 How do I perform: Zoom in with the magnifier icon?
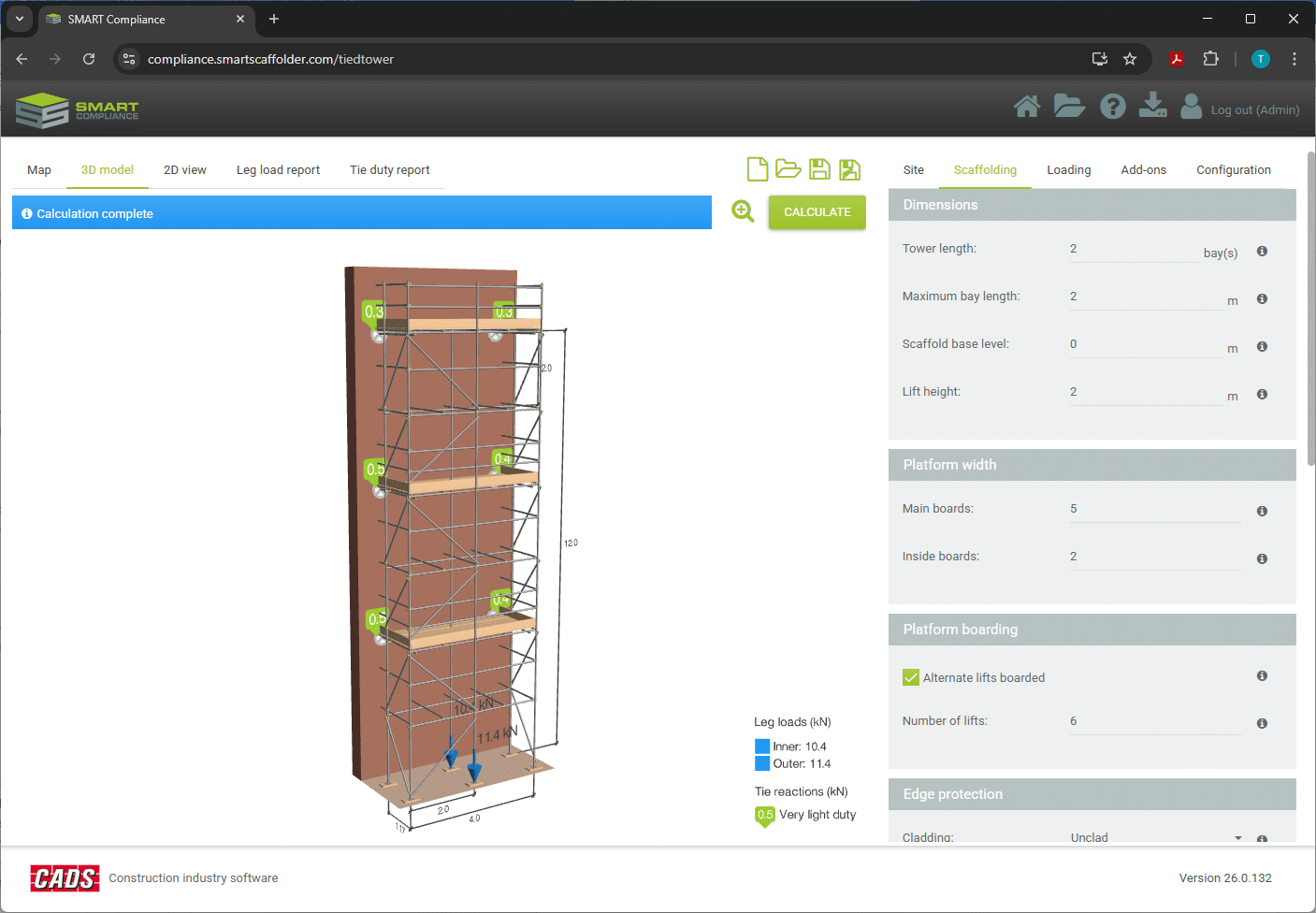pyautogui.click(x=743, y=211)
